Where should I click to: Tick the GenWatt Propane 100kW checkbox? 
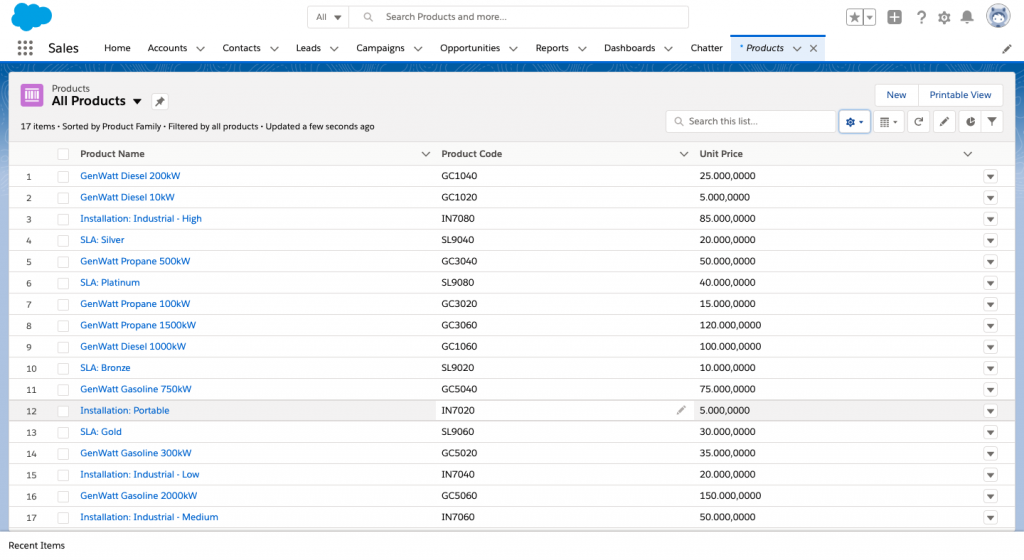pos(63,304)
